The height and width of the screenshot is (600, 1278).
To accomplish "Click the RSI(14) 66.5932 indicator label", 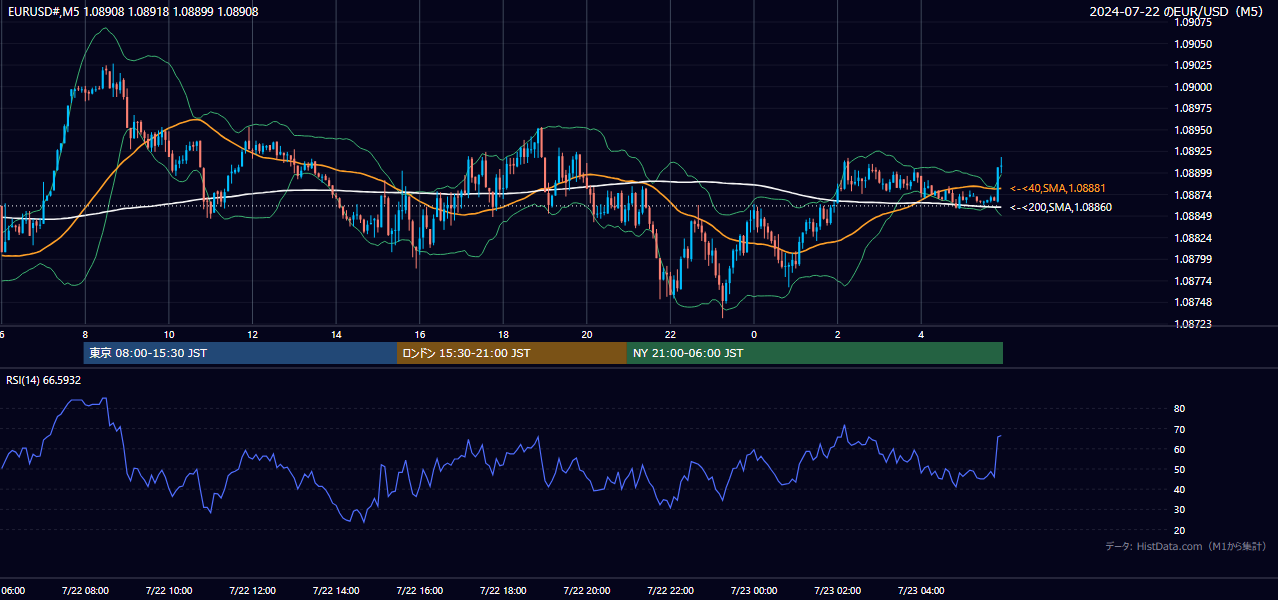I will click(x=44, y=380).
